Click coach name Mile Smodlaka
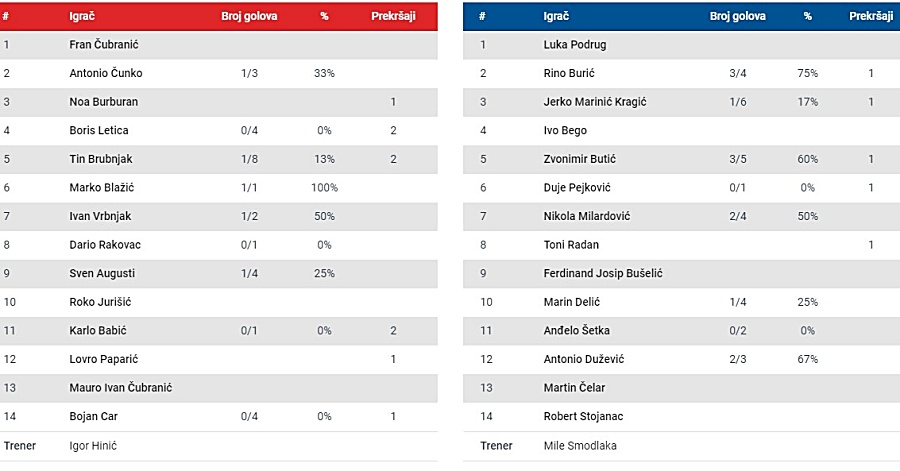Image resolution: width=900 pixels, height=471 pixels. click(580, 446)
